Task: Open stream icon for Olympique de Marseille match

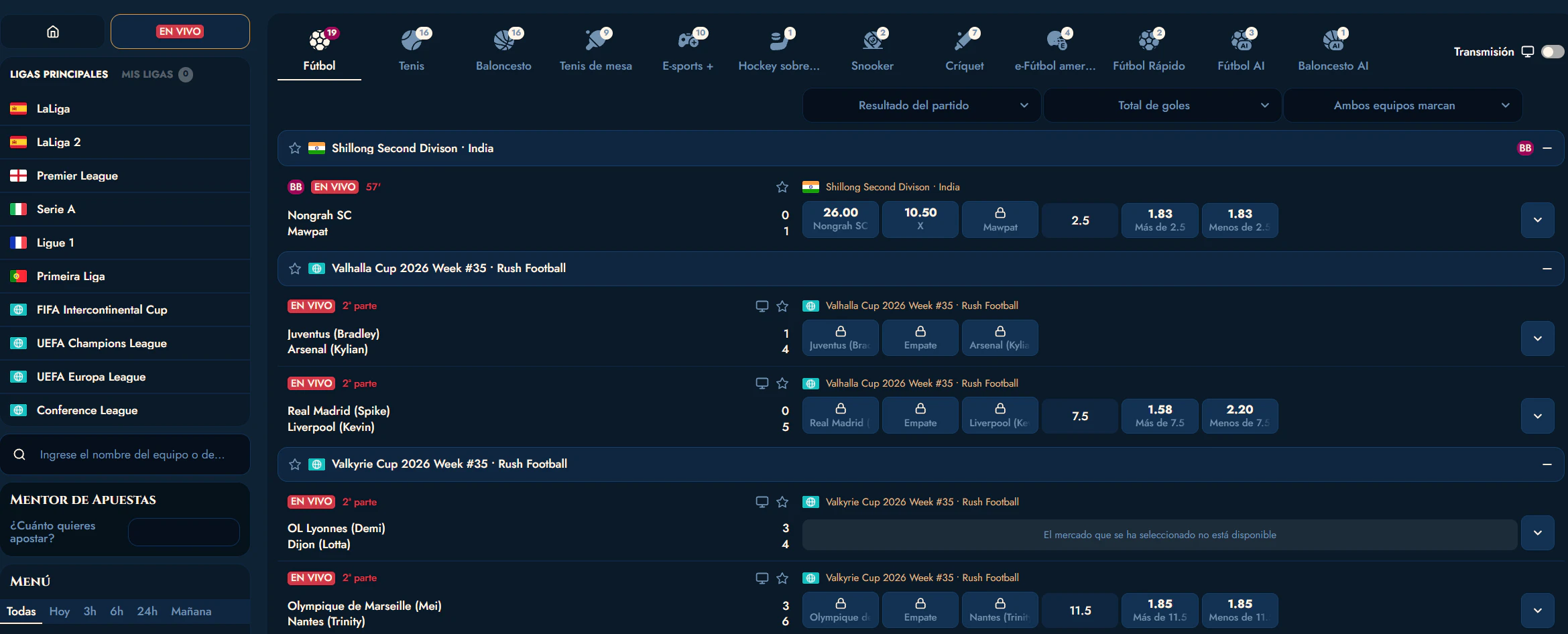Action: pyautogui.click(x=762, y=578)
